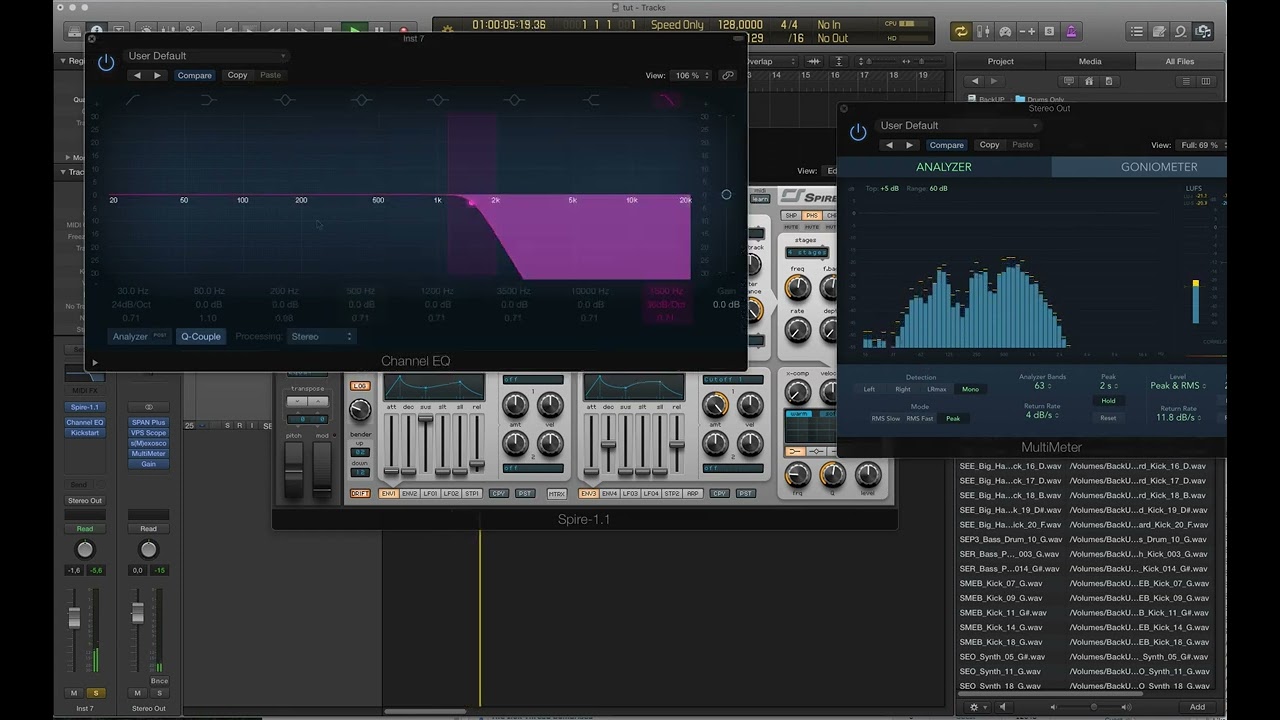Toggle the Q-Couple button in Channel EQ
1280x720 pixels.
coord(201,337)
